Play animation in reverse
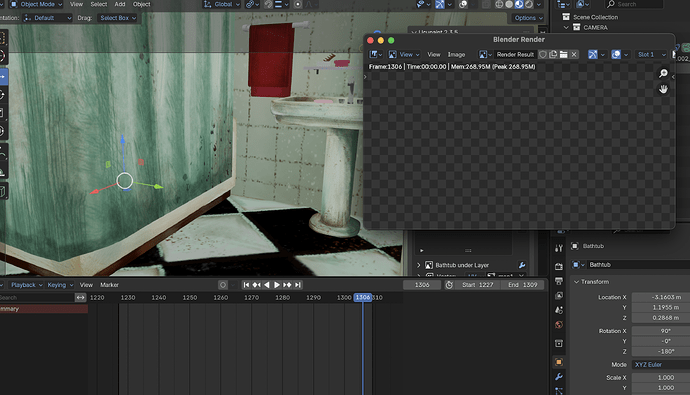The height and width of the screenshot is (395, 690). tap(267, 285)
